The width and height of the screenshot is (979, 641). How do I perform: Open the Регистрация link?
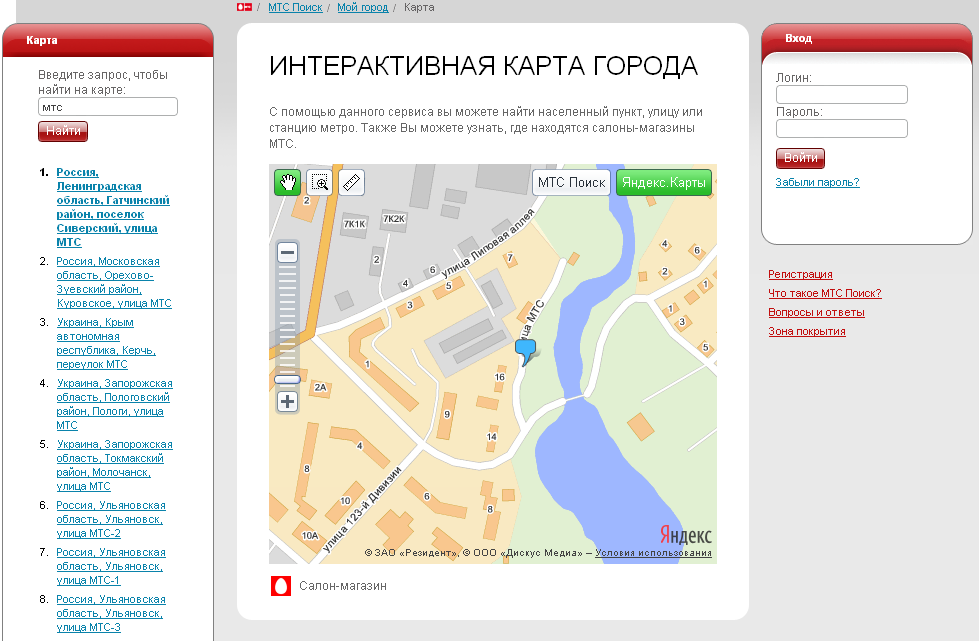point(800,274)
